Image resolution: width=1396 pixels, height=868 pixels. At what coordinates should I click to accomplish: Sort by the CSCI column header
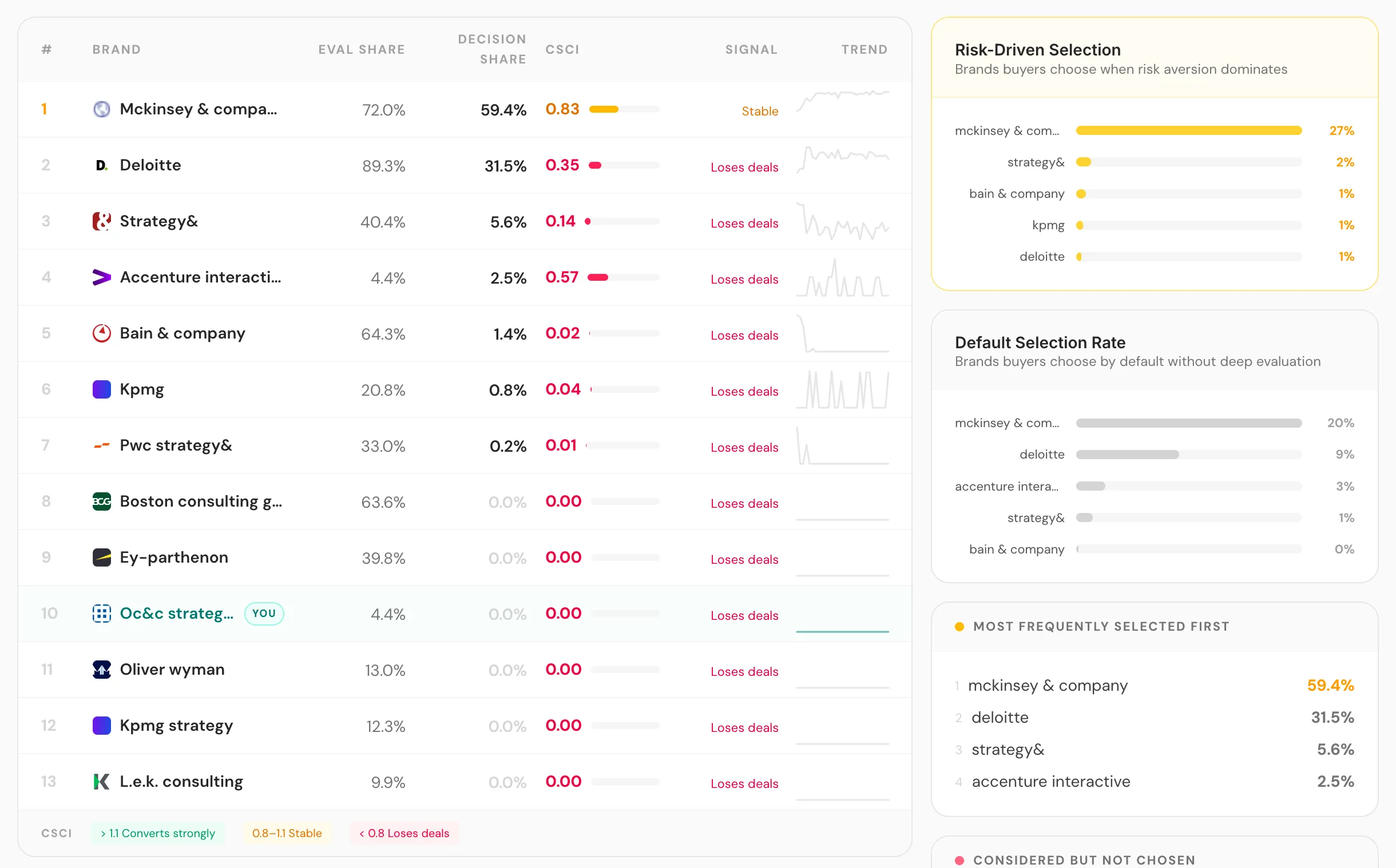tap(562, 49)
